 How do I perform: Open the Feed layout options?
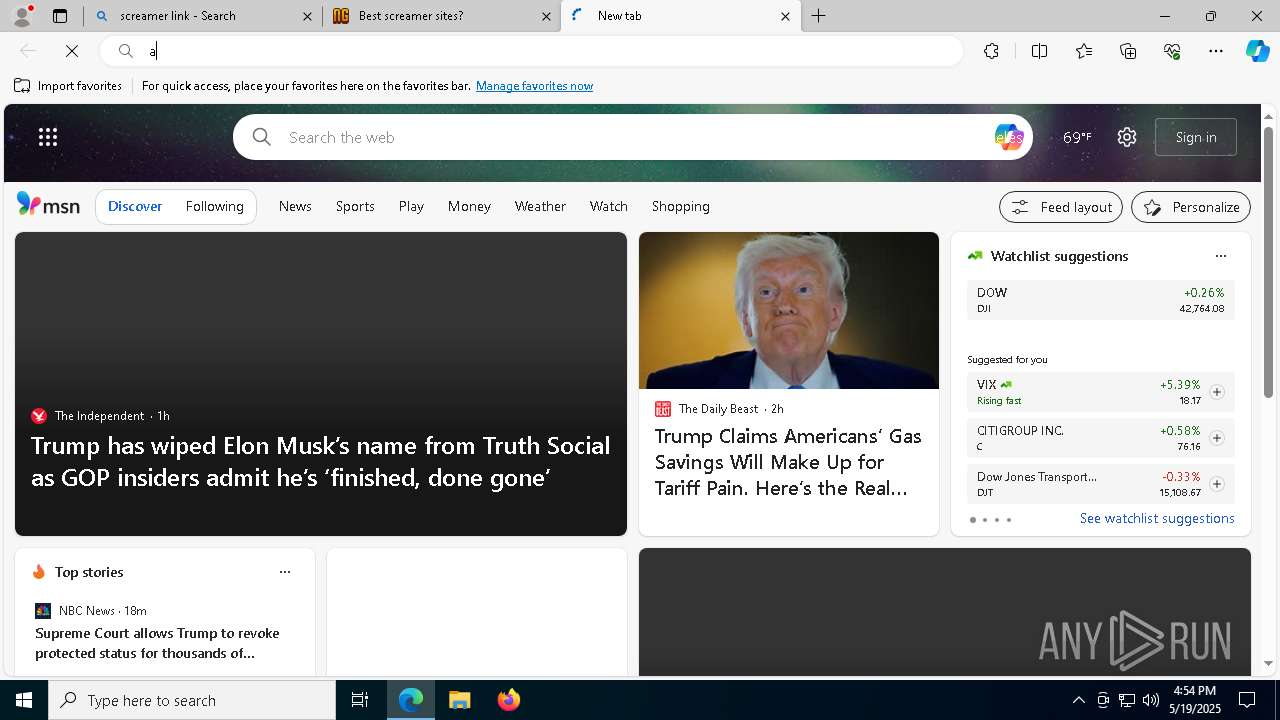click(1061, 207)
